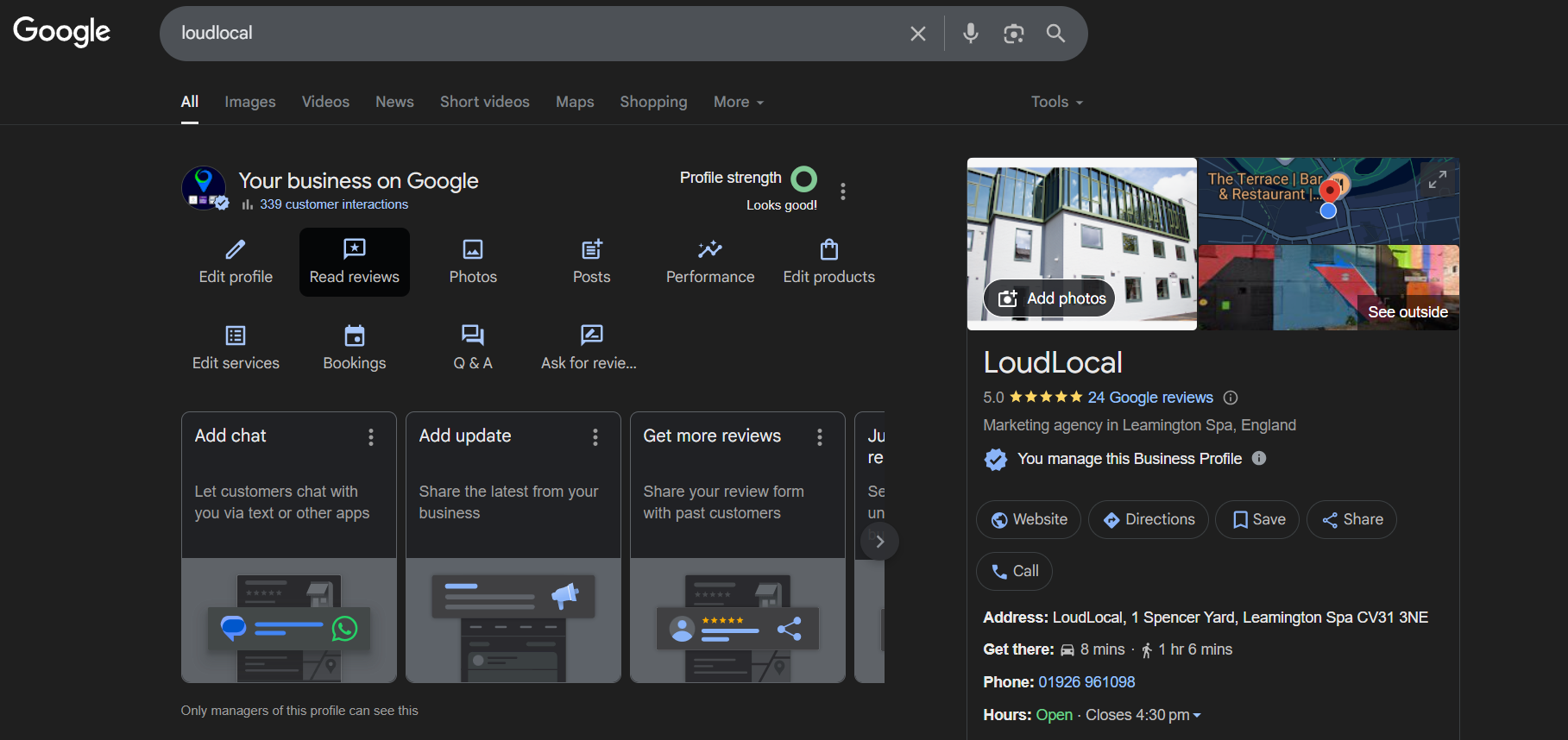Open the Tools dropdown
The height and width of the screenshot is (740, 1568).
click(1057, 102)
